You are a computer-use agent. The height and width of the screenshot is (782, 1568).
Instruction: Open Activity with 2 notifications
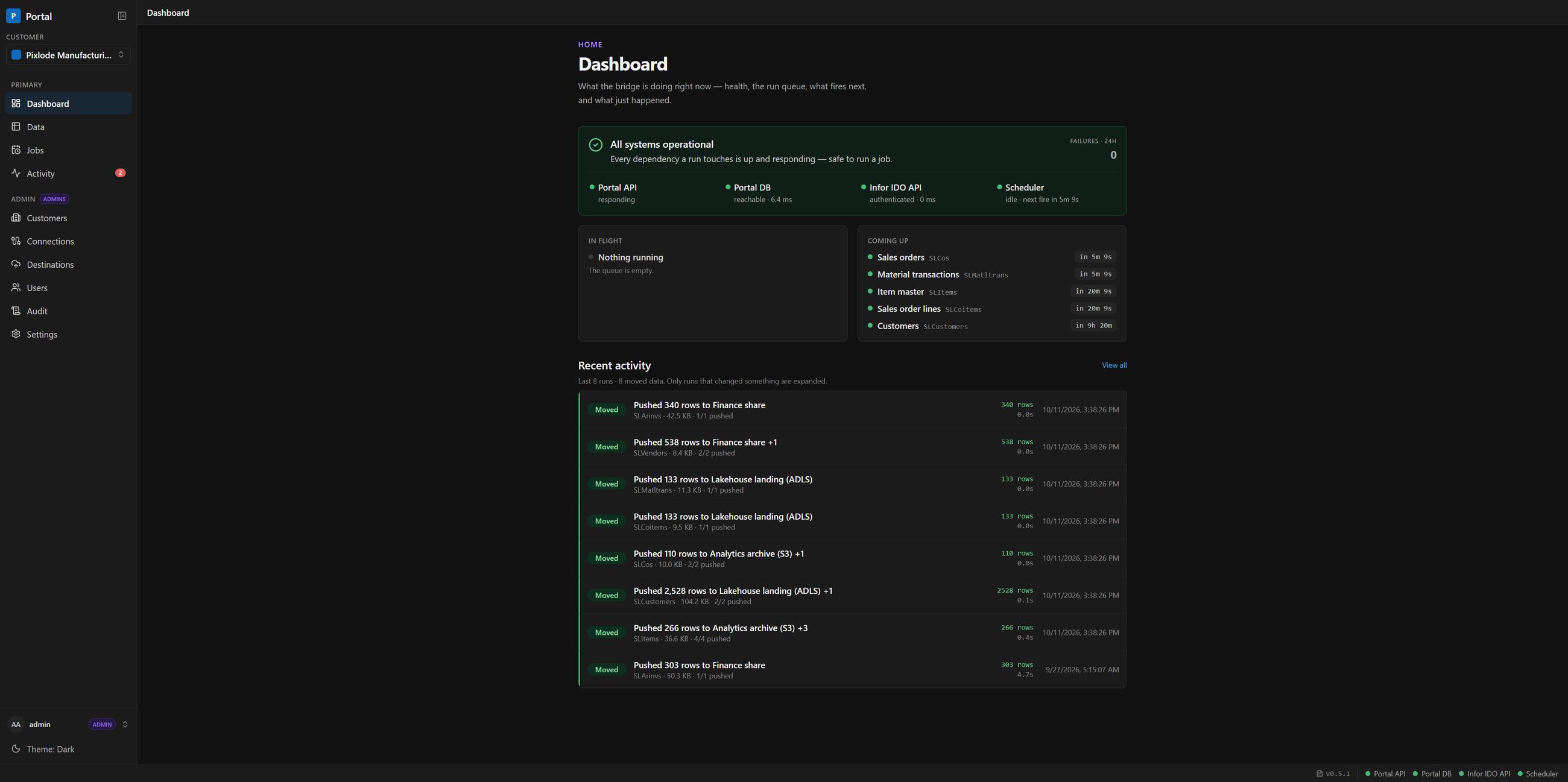(68, 173)
